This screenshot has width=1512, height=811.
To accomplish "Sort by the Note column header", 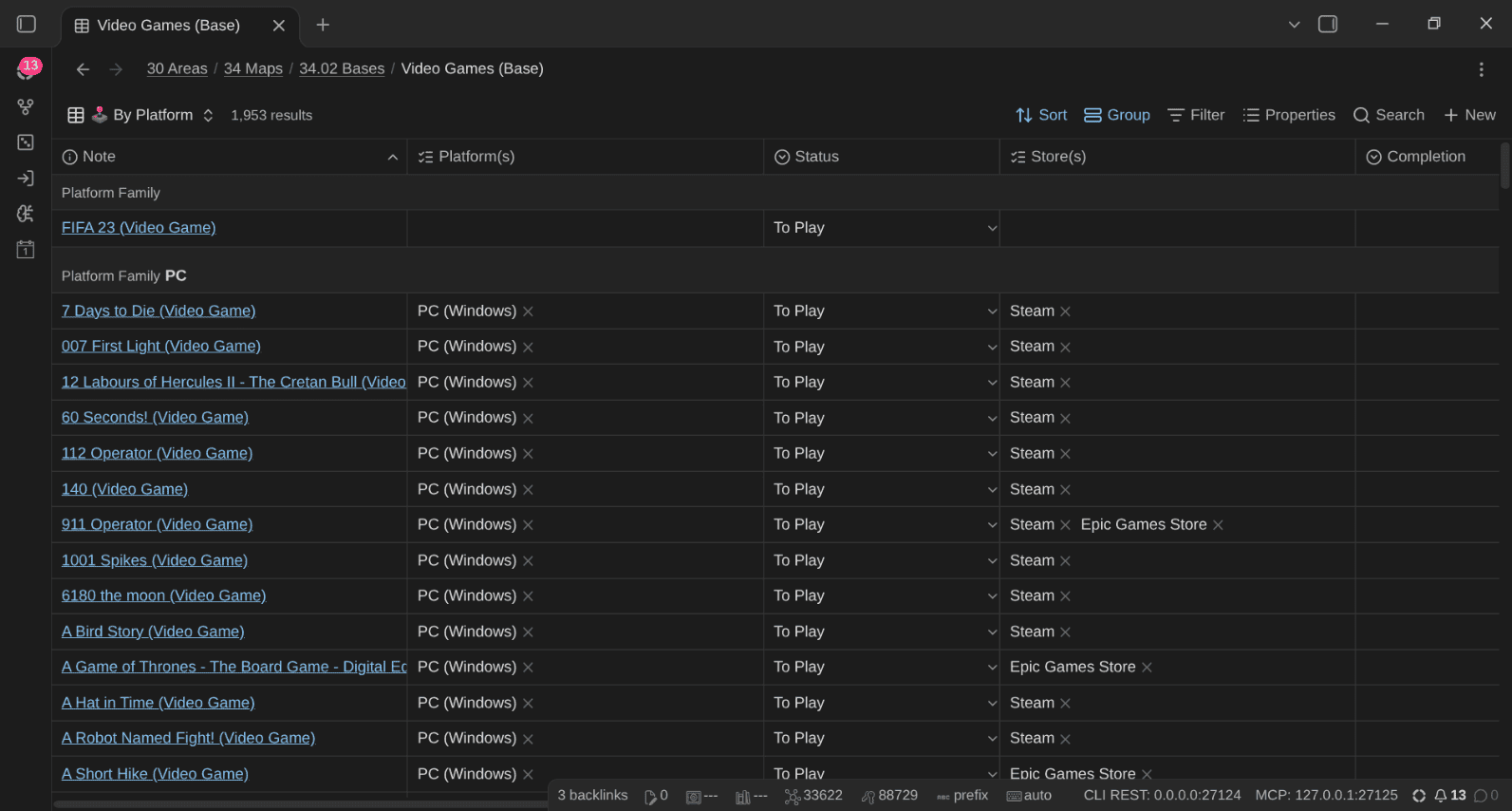I will 230,157.
